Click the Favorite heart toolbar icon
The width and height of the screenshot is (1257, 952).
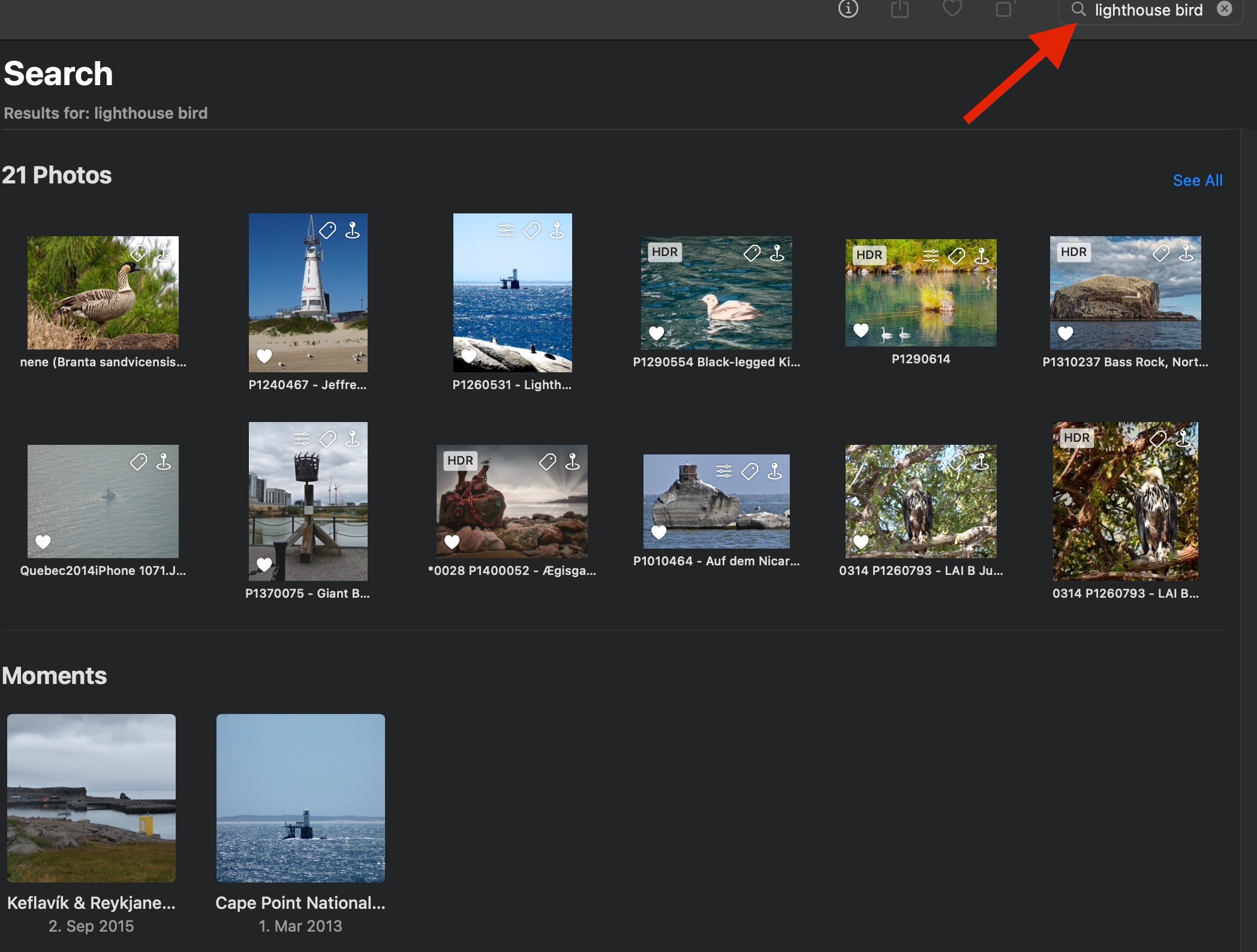[952, 9]
